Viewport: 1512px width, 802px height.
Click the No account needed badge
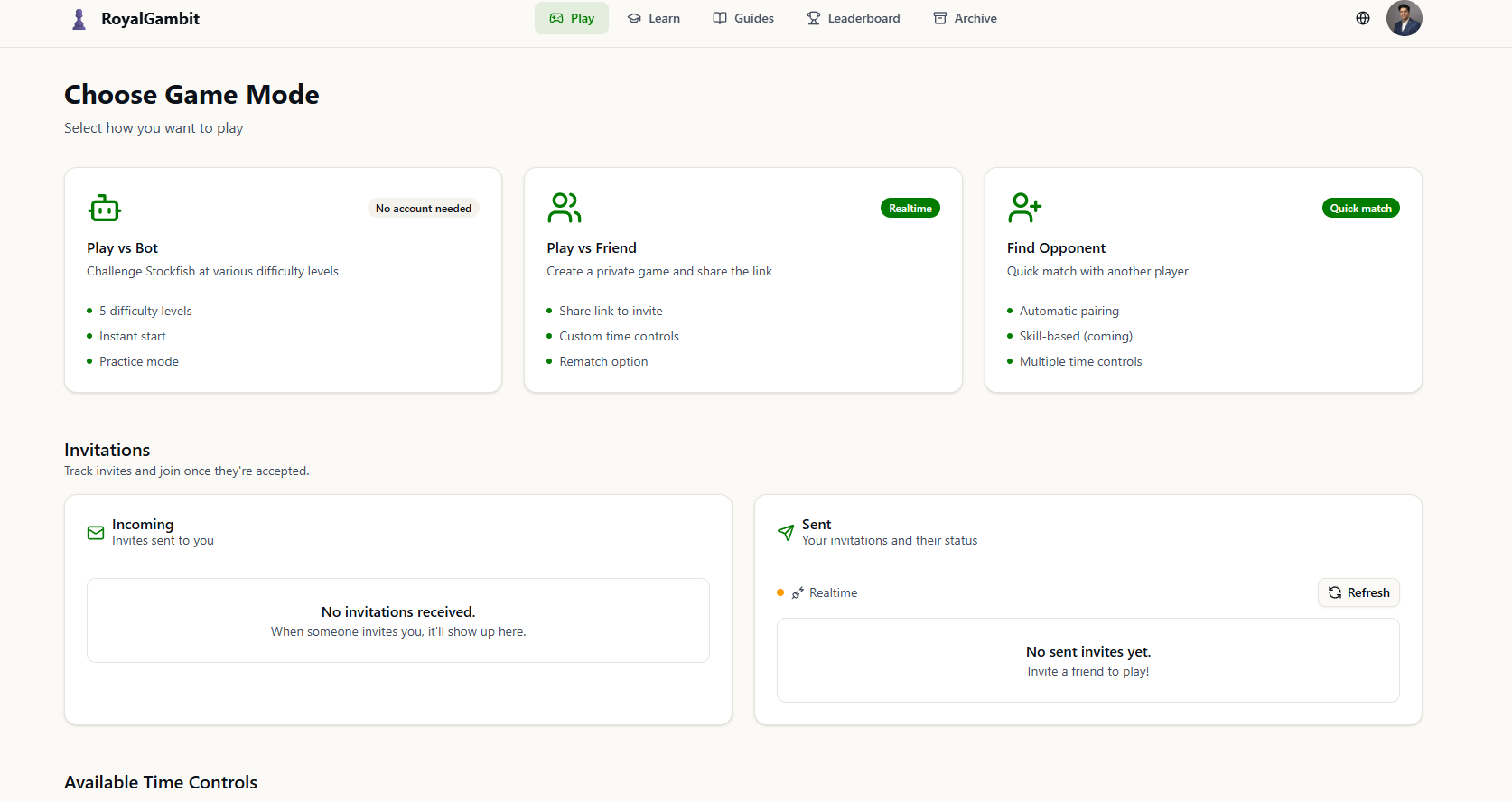(424, 208)
